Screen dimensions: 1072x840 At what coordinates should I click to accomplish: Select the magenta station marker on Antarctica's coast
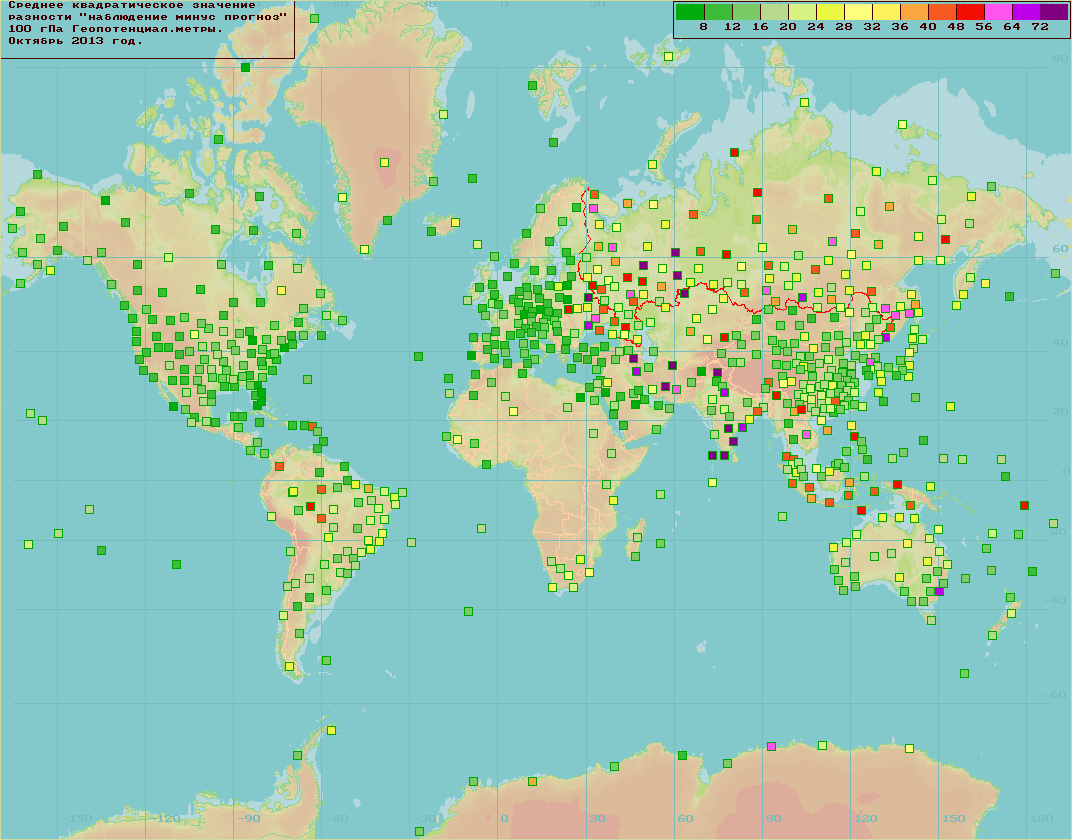pos(772,746)
